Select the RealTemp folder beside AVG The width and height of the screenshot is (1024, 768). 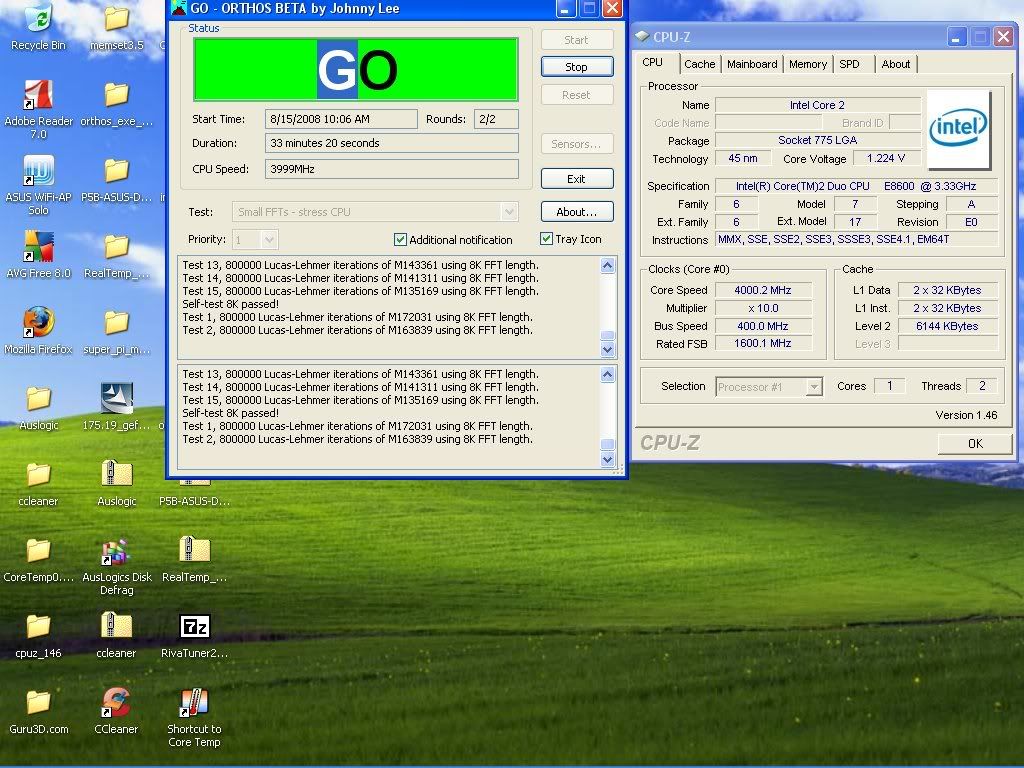pos(116,248)
